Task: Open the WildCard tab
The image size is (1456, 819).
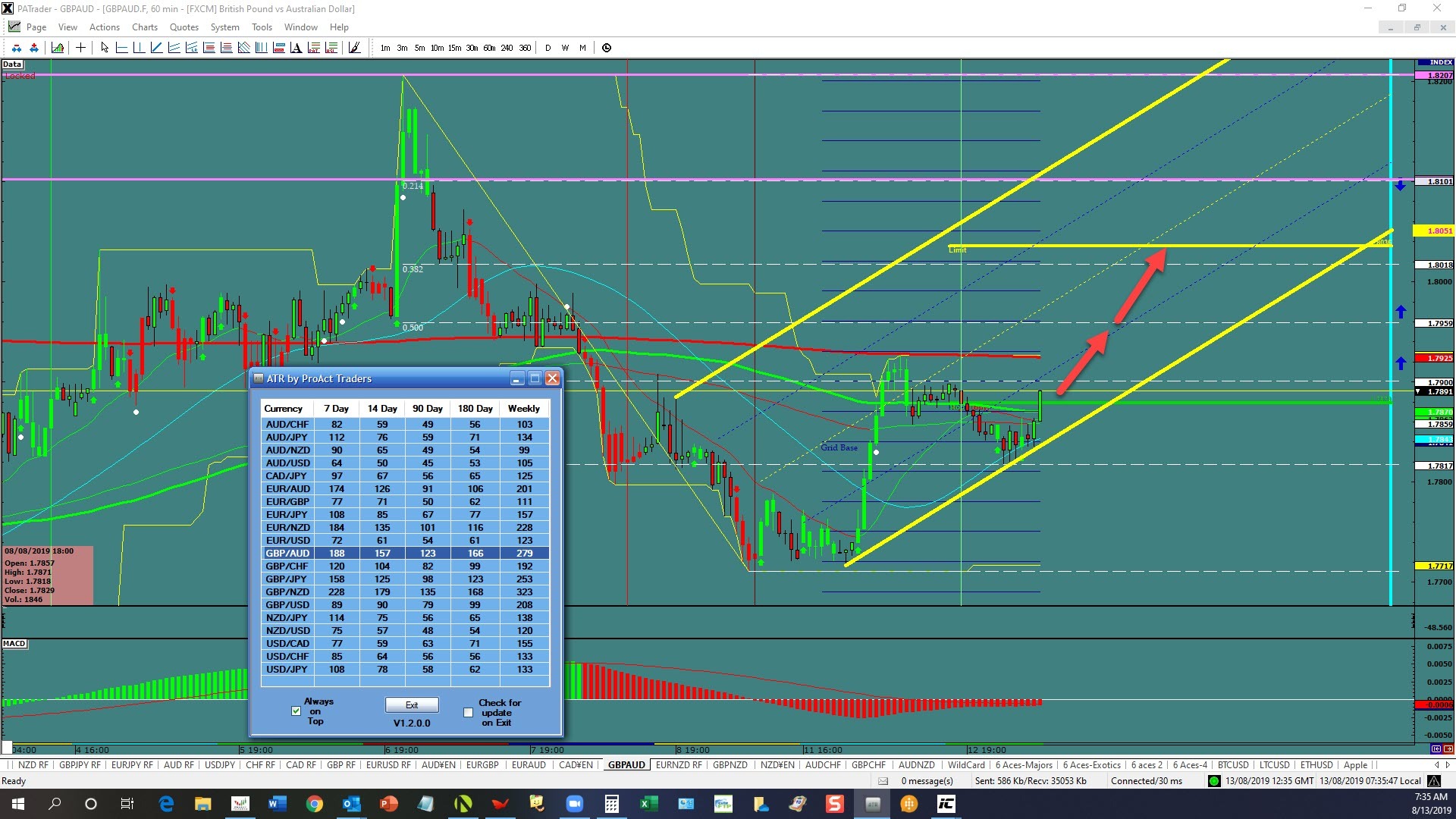Action: [x=966, y=765]
